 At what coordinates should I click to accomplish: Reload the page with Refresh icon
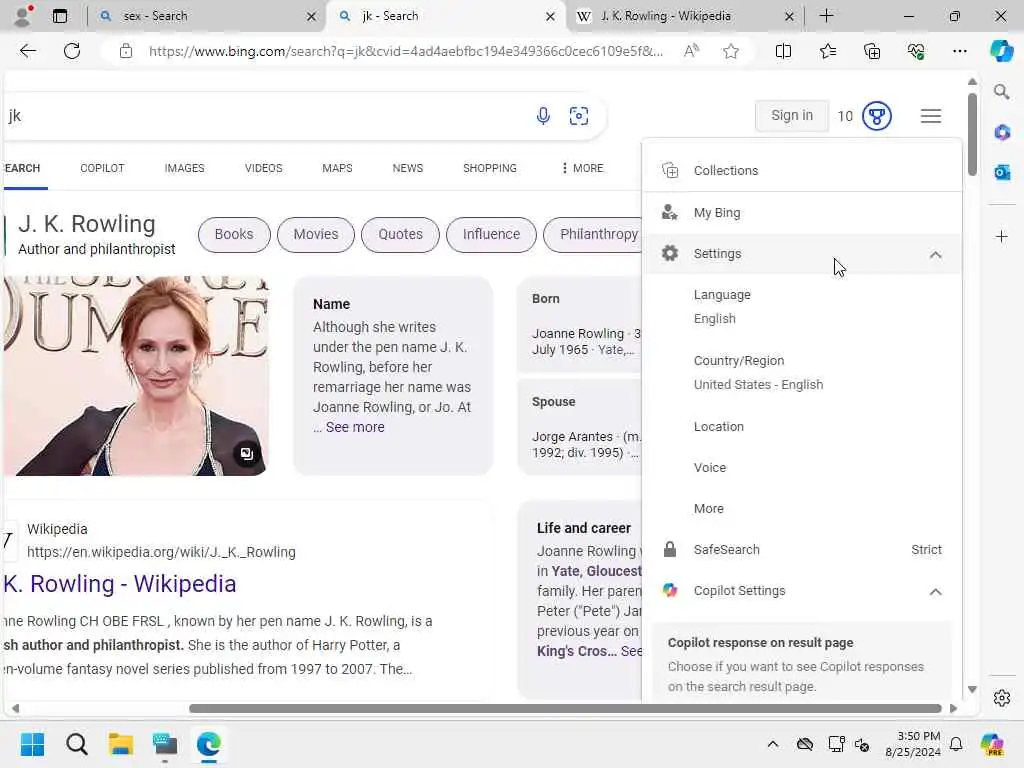point(72,51)
